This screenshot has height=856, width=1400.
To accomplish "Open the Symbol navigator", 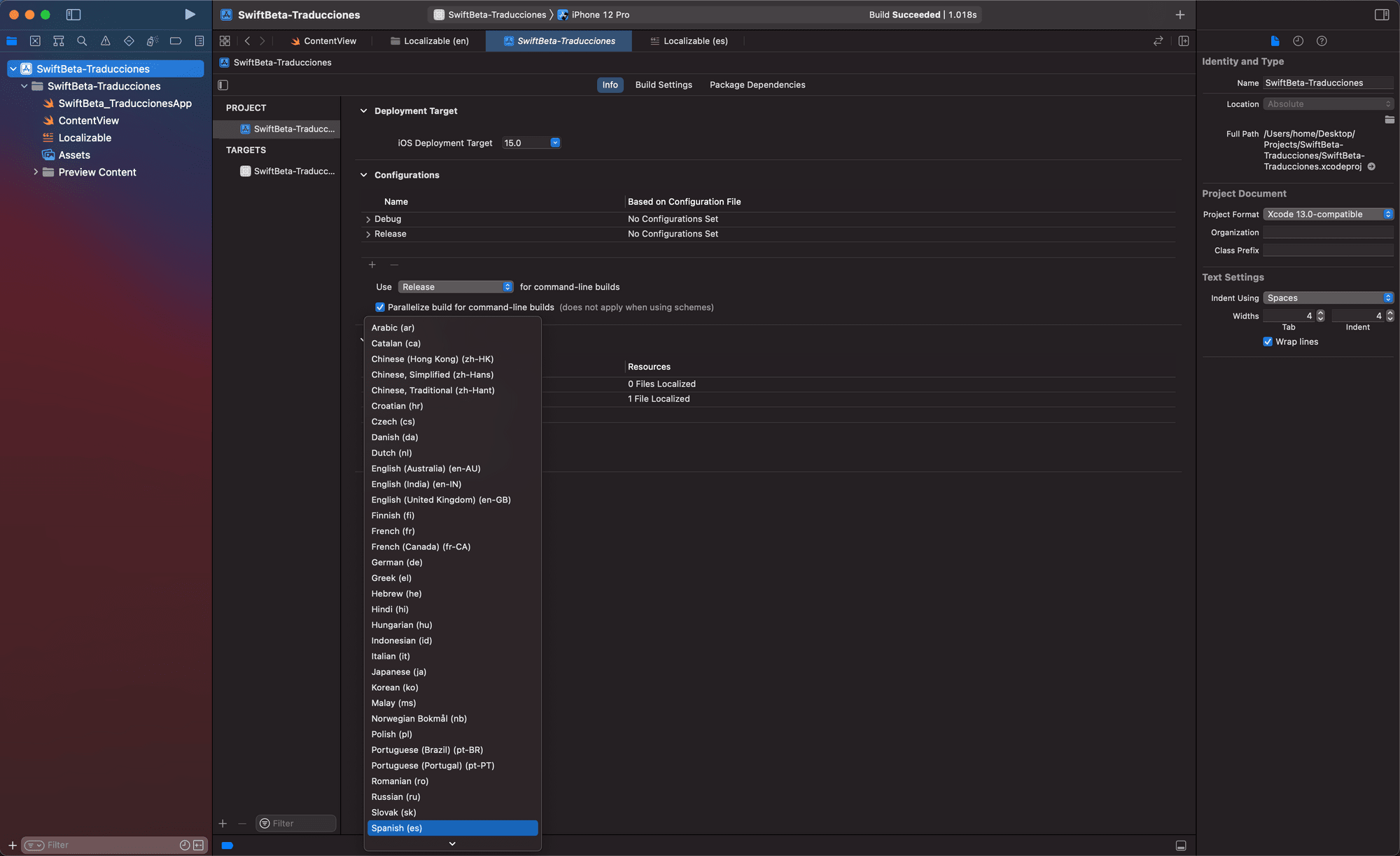I will point(59,41).
